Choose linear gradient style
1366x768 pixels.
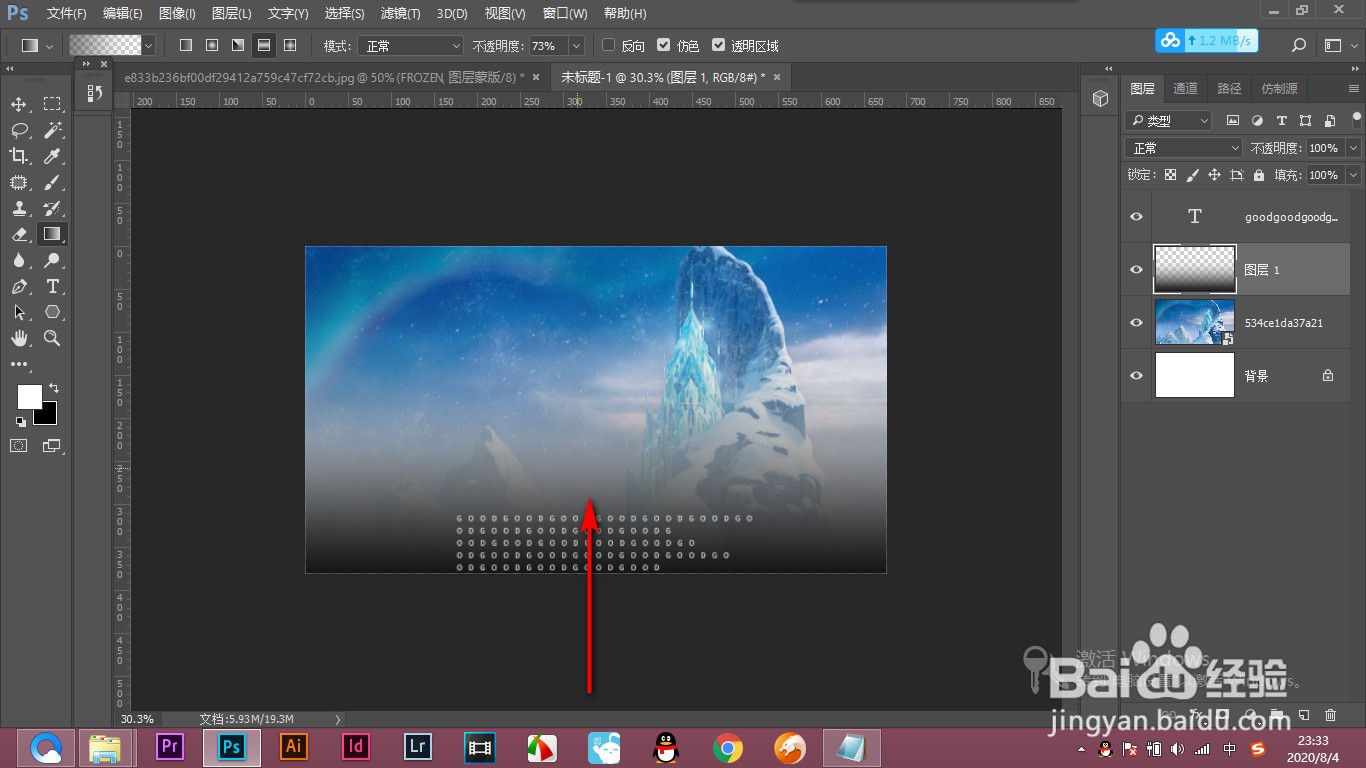tap(185, 45)
